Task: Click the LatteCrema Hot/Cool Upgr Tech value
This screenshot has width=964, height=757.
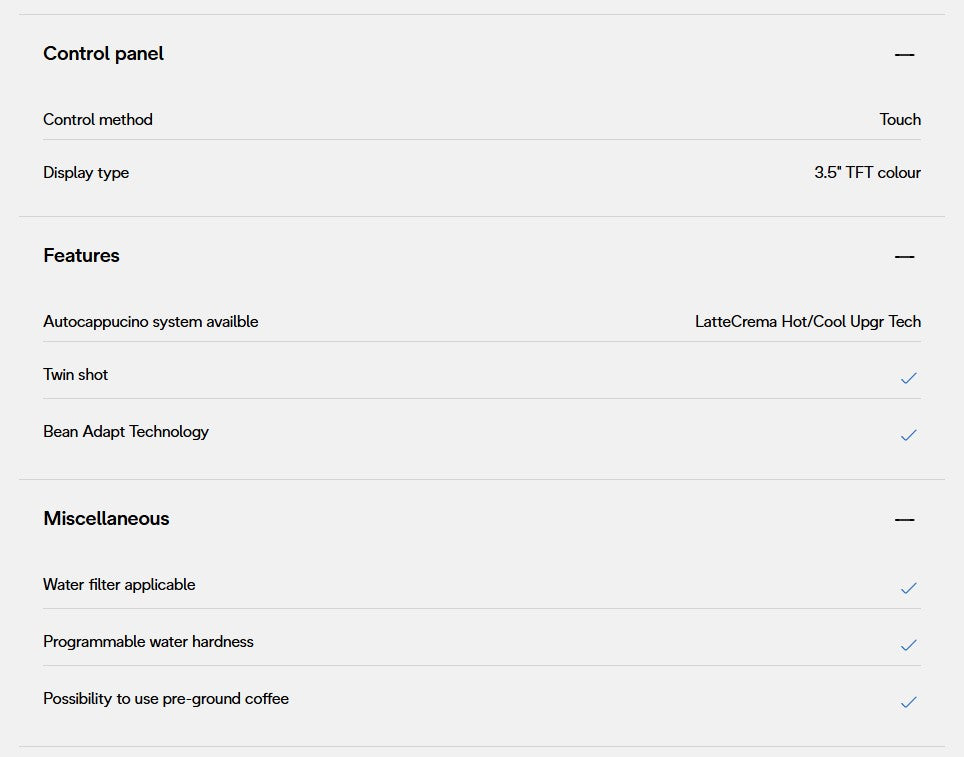Action: (808, 322)
